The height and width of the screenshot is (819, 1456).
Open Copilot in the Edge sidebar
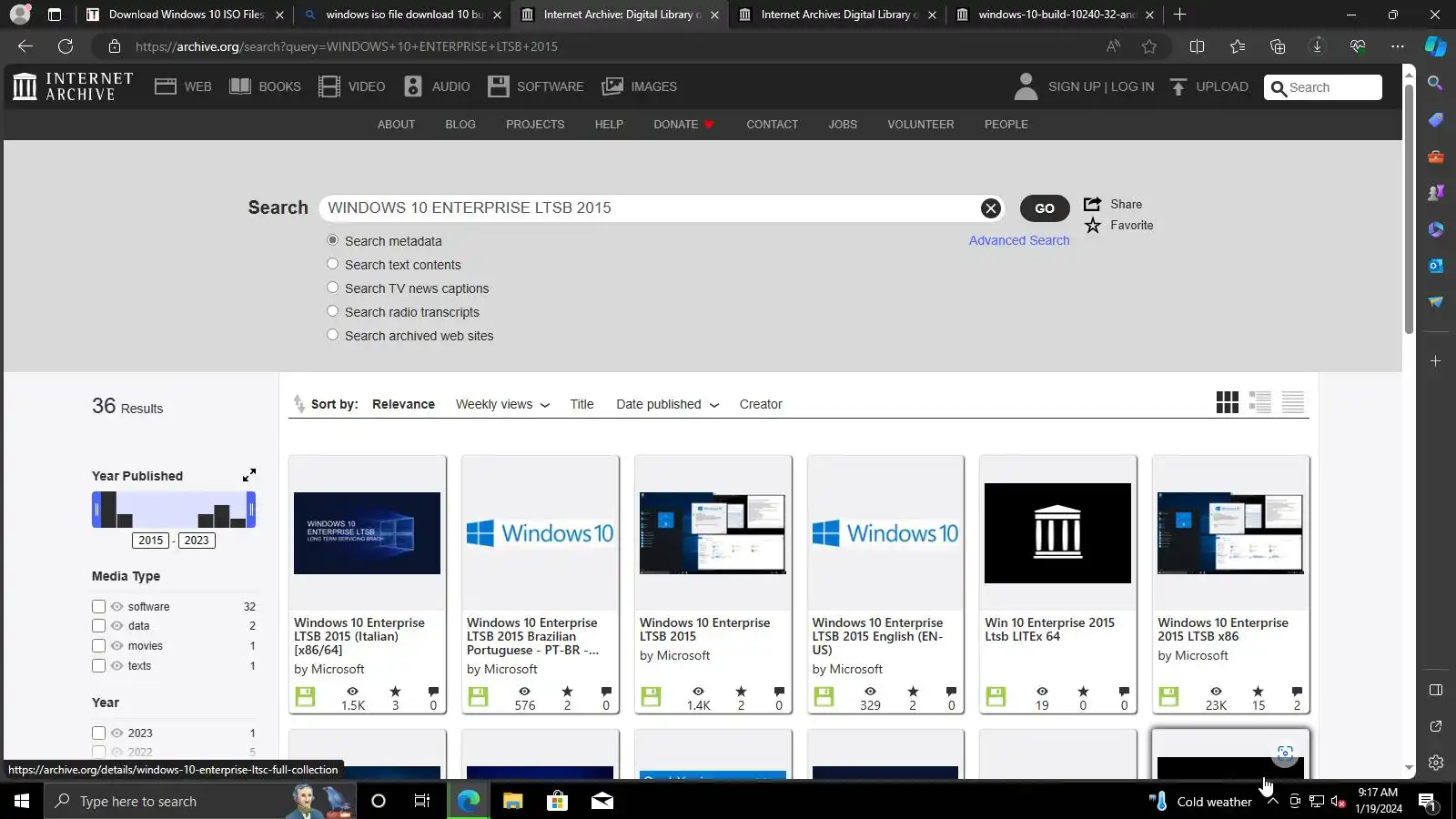tap(1436, 46)
